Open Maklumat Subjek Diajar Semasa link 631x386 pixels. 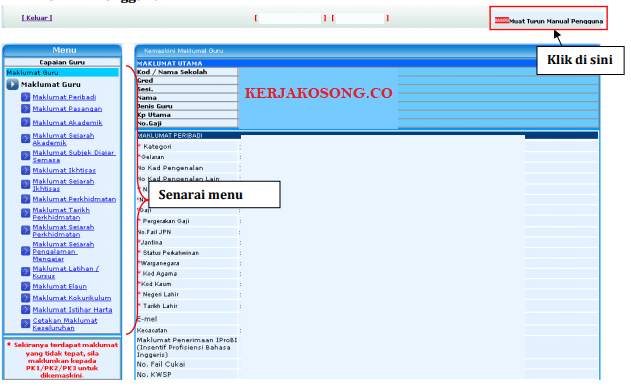74,156
